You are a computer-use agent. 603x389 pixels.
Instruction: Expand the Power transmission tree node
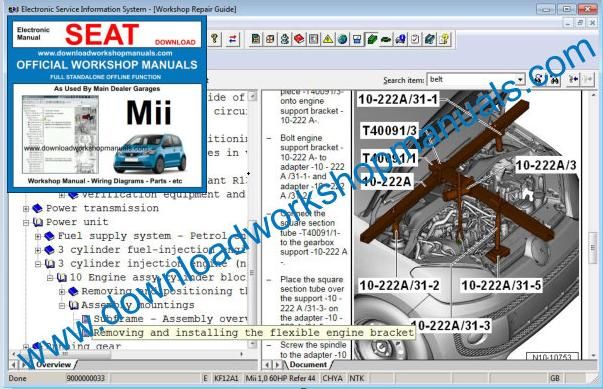(x=26, y=209)
